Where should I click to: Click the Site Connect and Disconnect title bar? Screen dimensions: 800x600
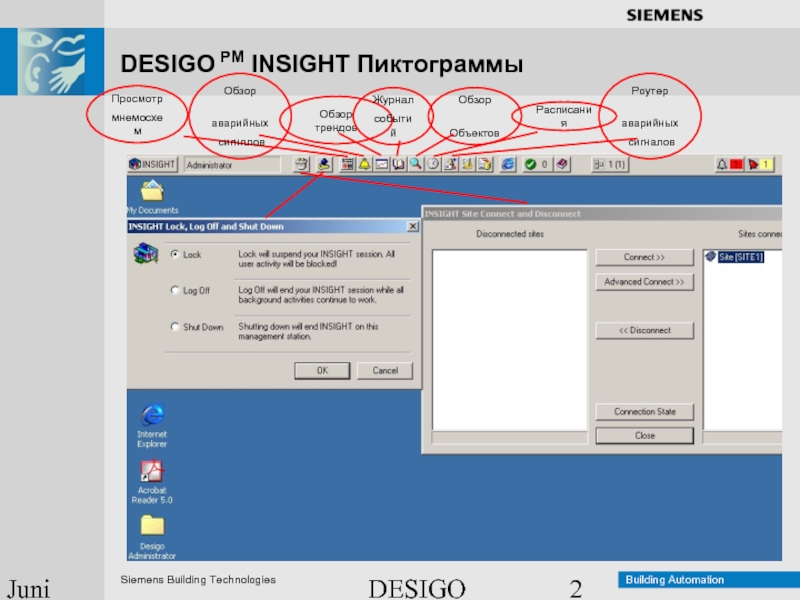coord(602,214)
